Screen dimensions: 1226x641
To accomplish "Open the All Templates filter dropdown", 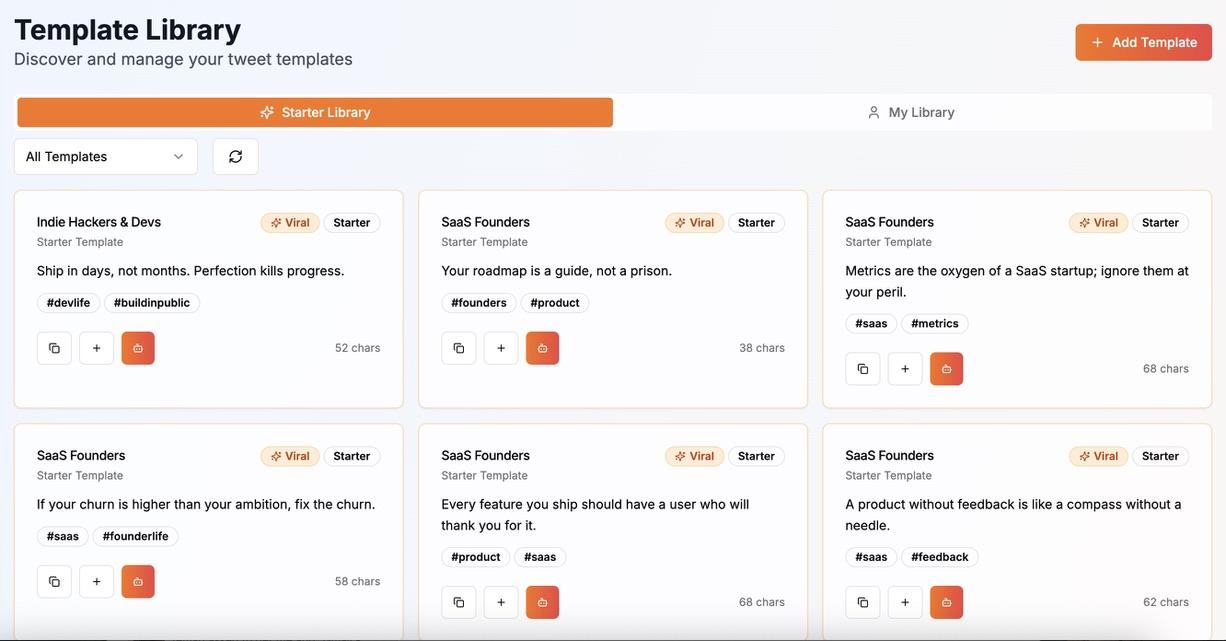I will (105, 157).
